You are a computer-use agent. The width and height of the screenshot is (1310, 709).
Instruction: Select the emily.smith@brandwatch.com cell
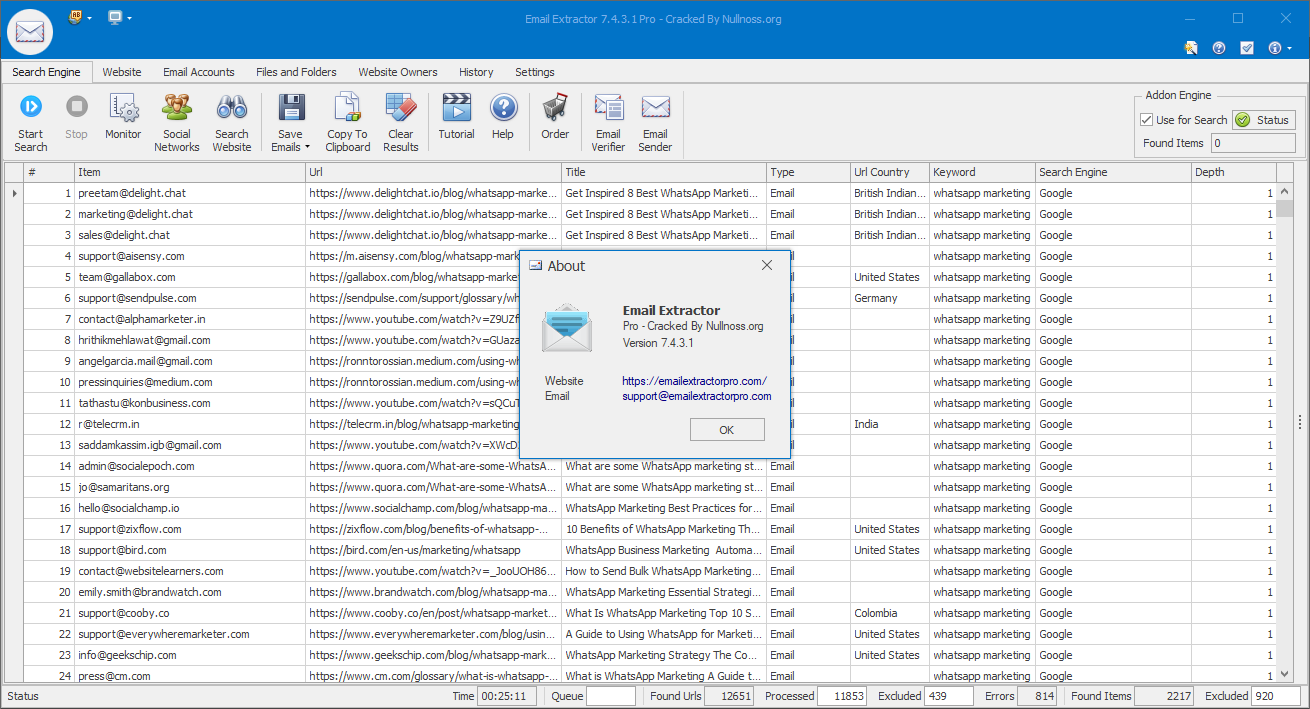point(190,592)
